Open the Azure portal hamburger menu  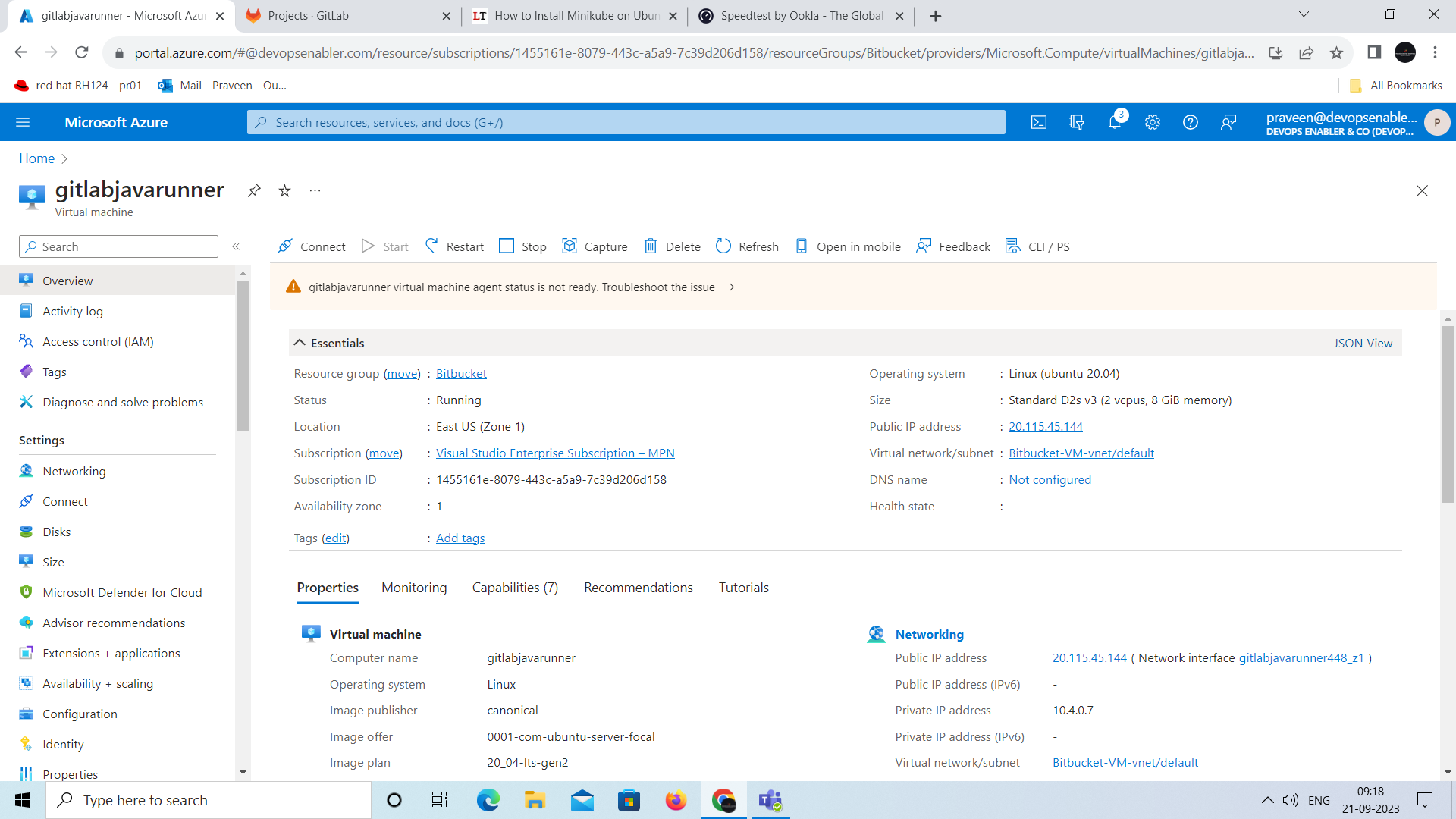pos(23,122)
